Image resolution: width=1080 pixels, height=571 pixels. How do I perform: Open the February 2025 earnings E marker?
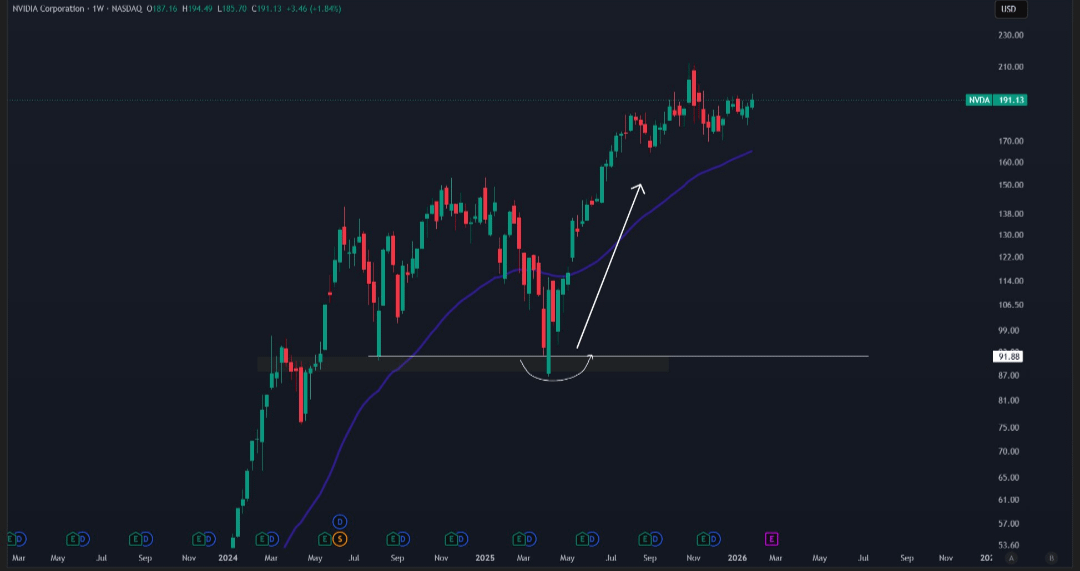coord(519,539)
